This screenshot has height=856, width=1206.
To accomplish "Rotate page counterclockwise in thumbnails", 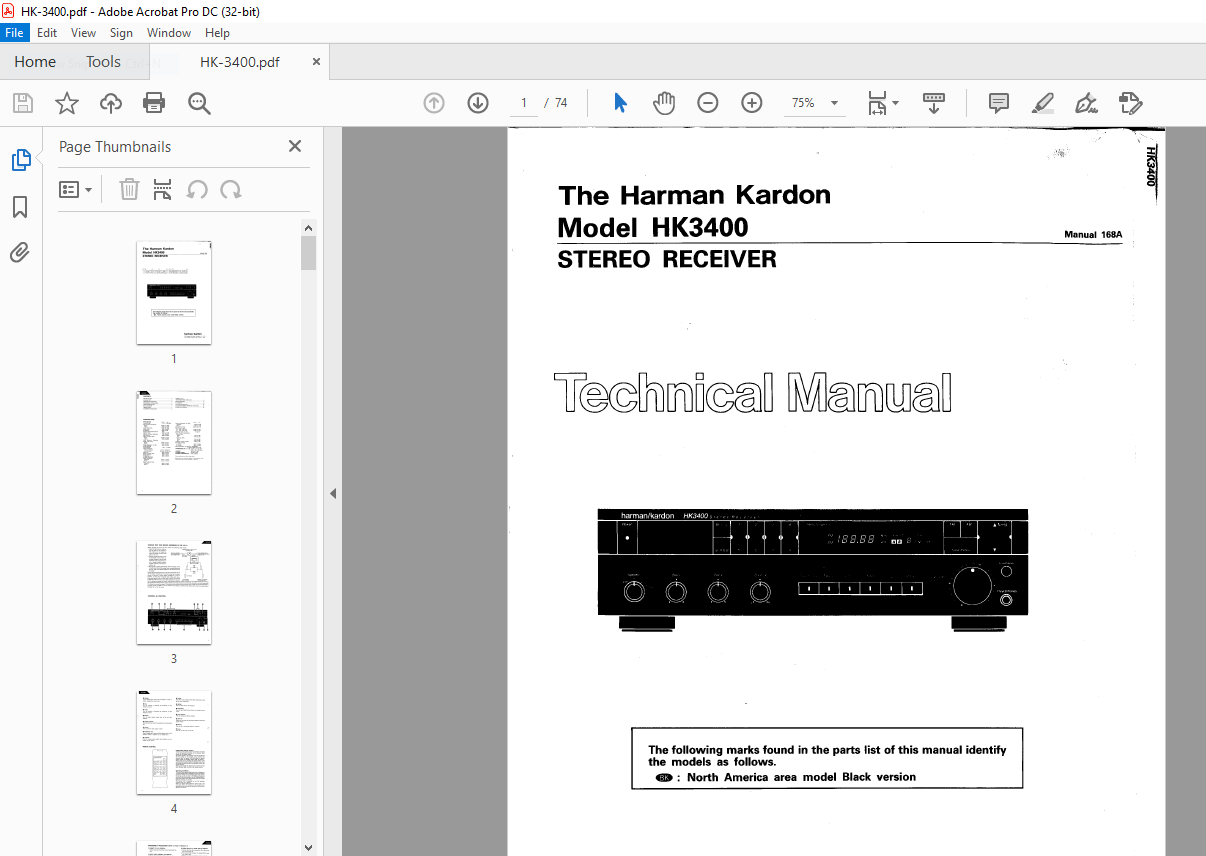I will (x=197, y=189).
